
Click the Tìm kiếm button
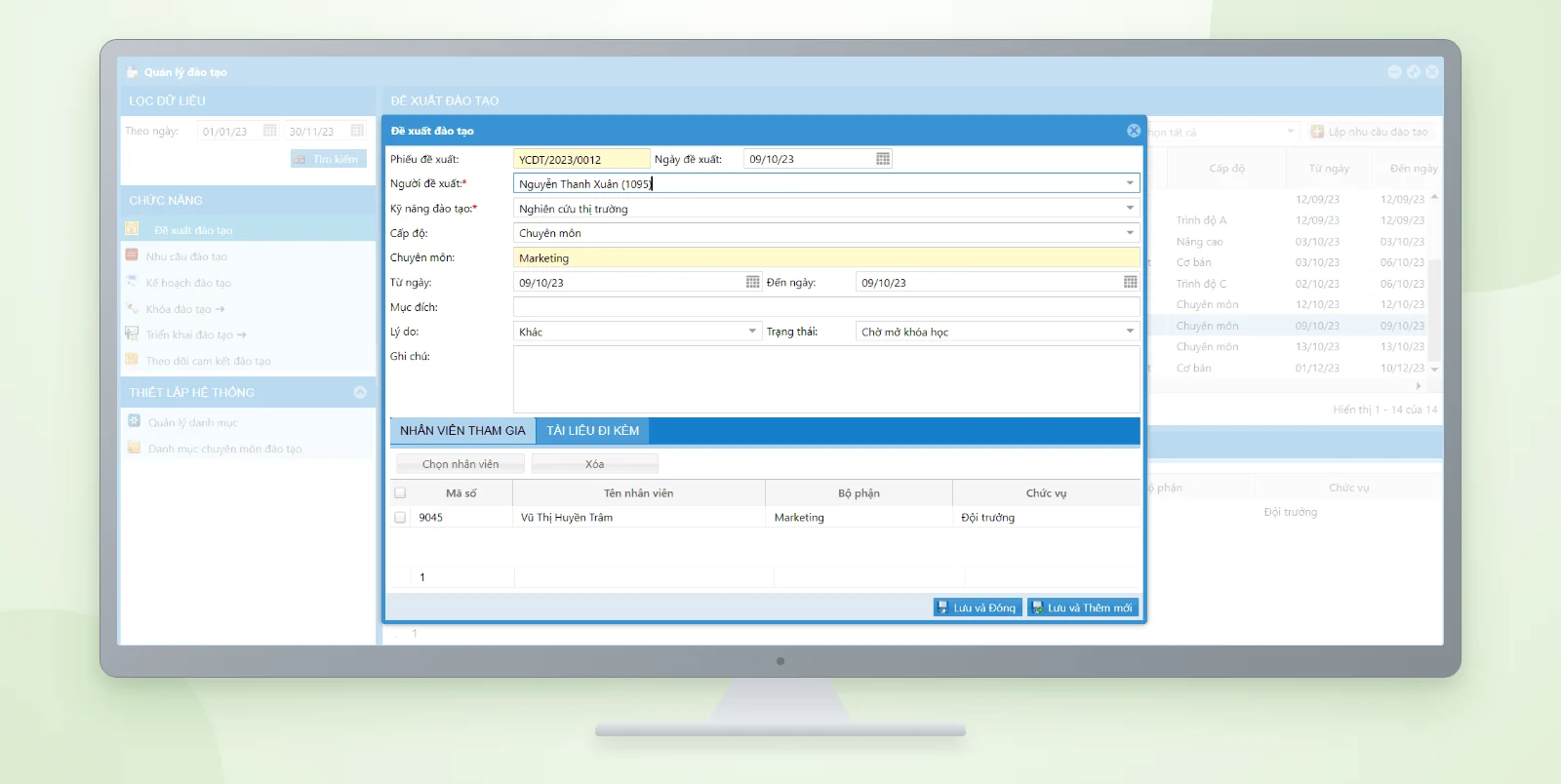tap(328, 159)
